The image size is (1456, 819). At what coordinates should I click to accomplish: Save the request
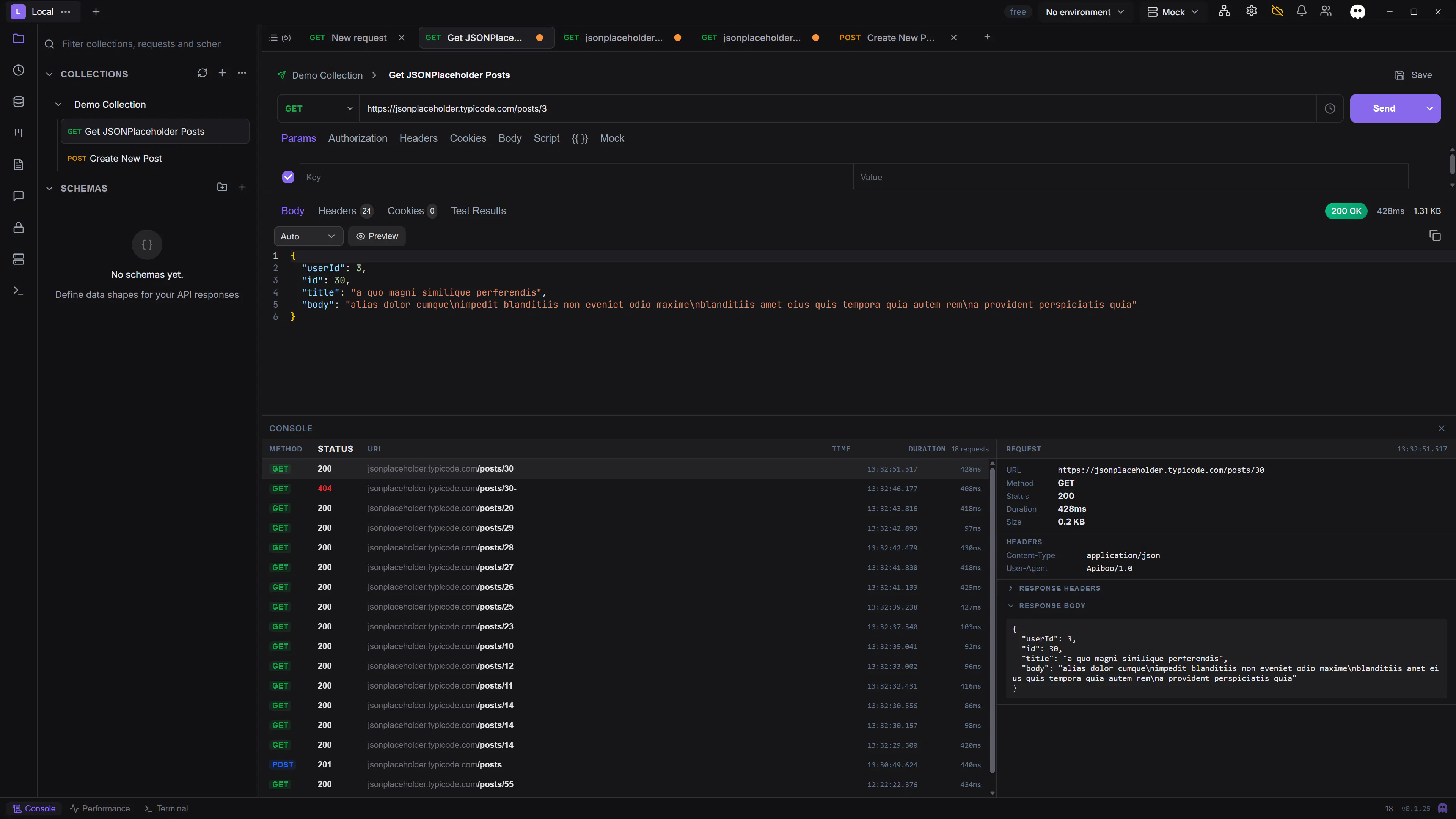click(1413, 75)
